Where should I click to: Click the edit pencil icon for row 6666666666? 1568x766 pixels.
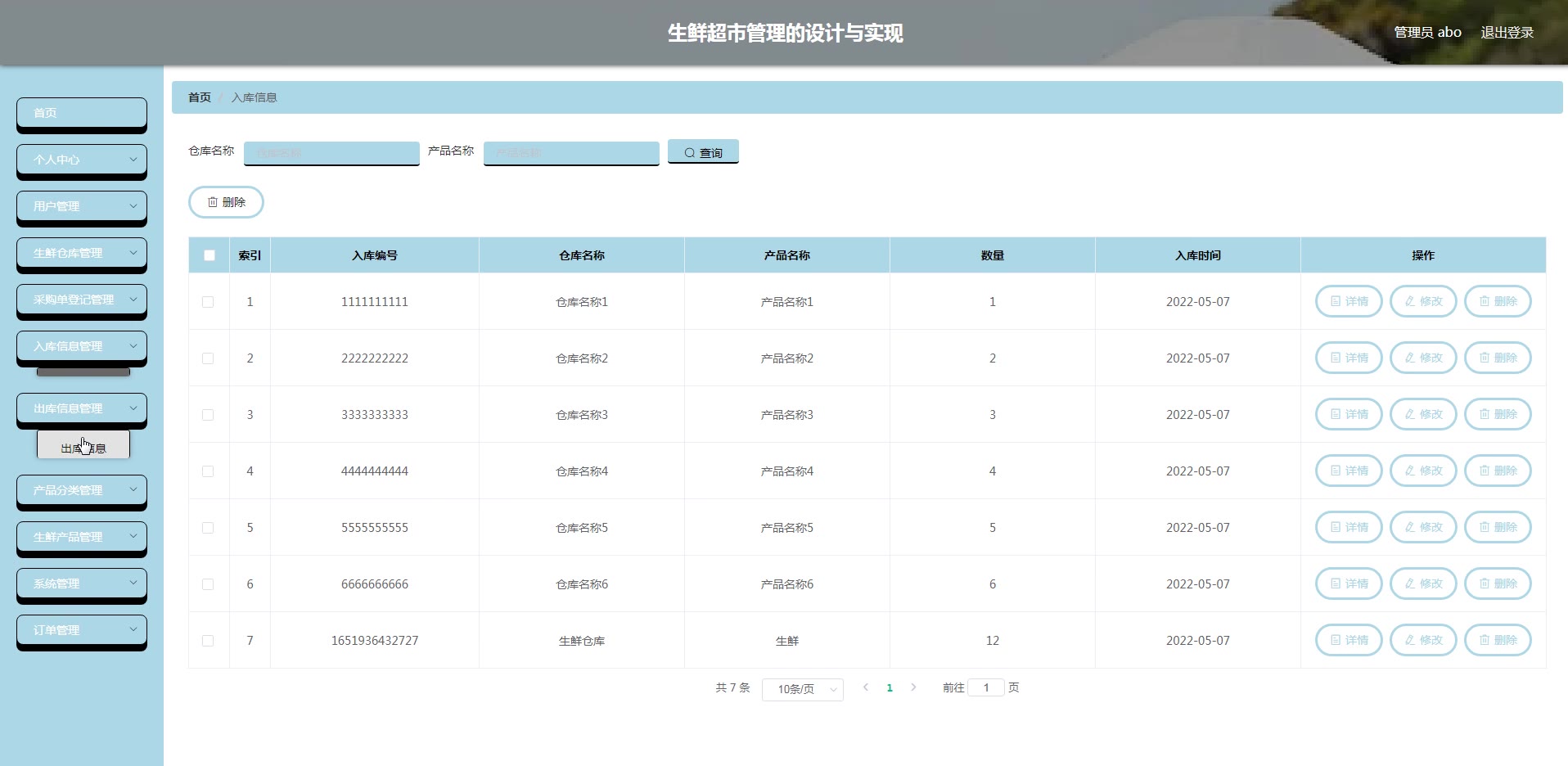point(1410,584)
